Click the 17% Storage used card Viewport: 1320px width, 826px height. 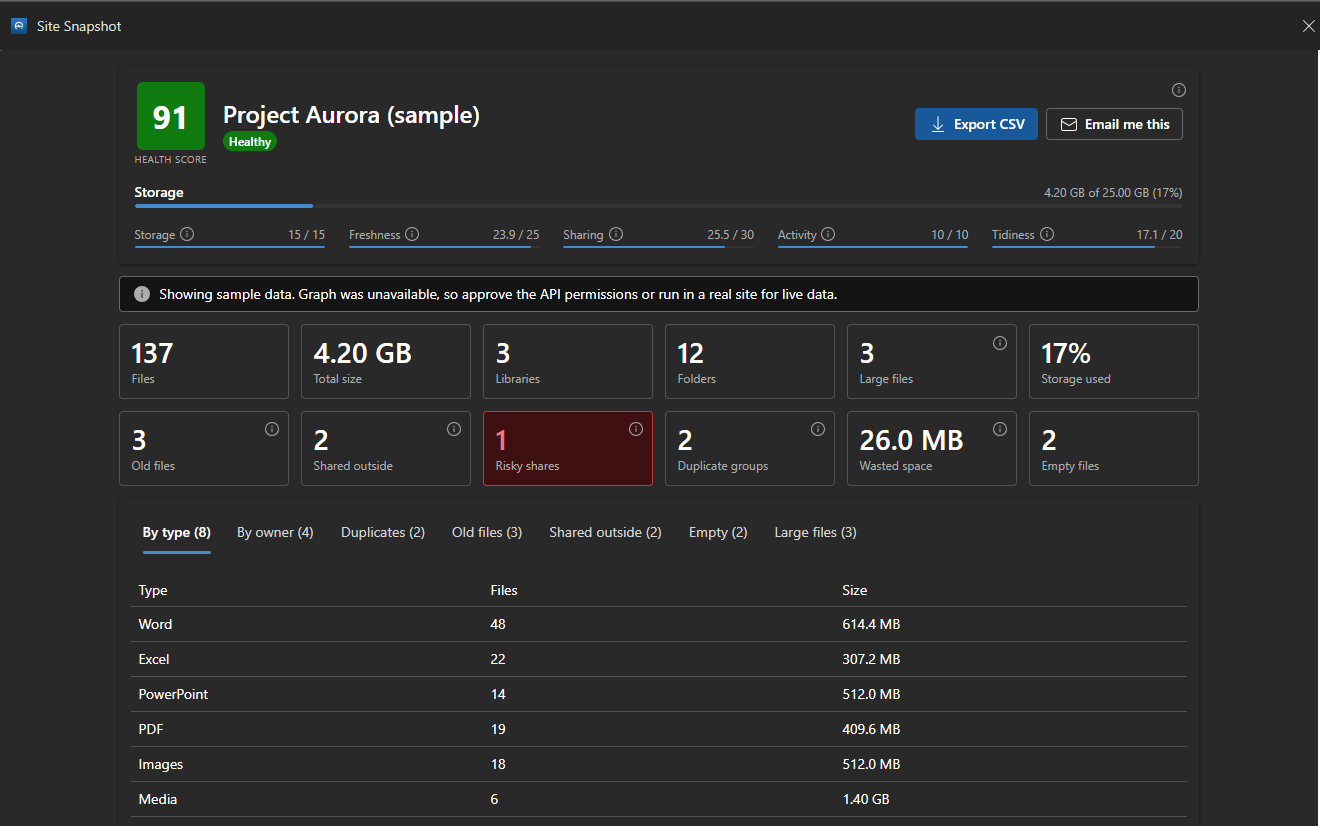click(1114, 362)
